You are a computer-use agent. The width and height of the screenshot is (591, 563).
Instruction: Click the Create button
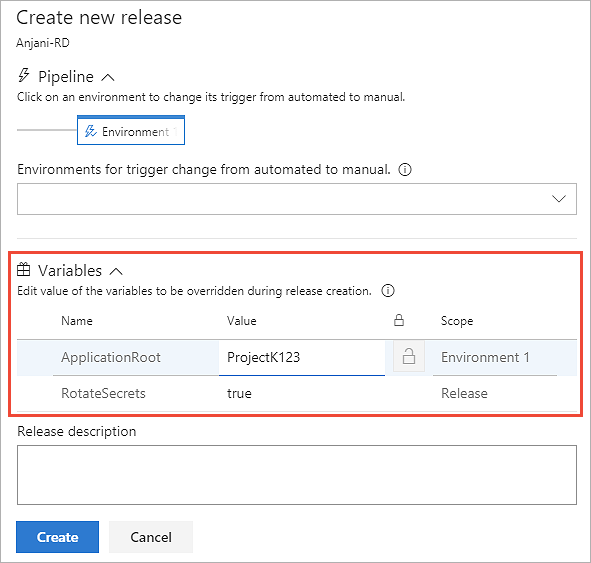point(57,537)
